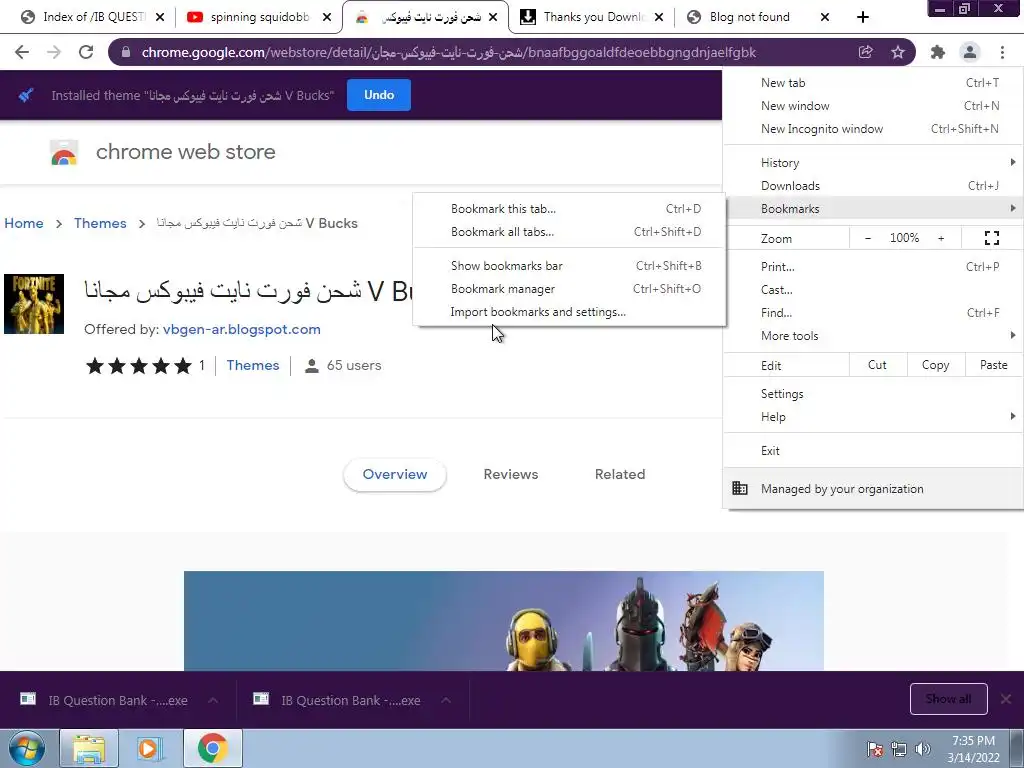This screenshot has width=1024, height=768.
Task: Choose Cast... from menu
Action: tap(873, 289)
